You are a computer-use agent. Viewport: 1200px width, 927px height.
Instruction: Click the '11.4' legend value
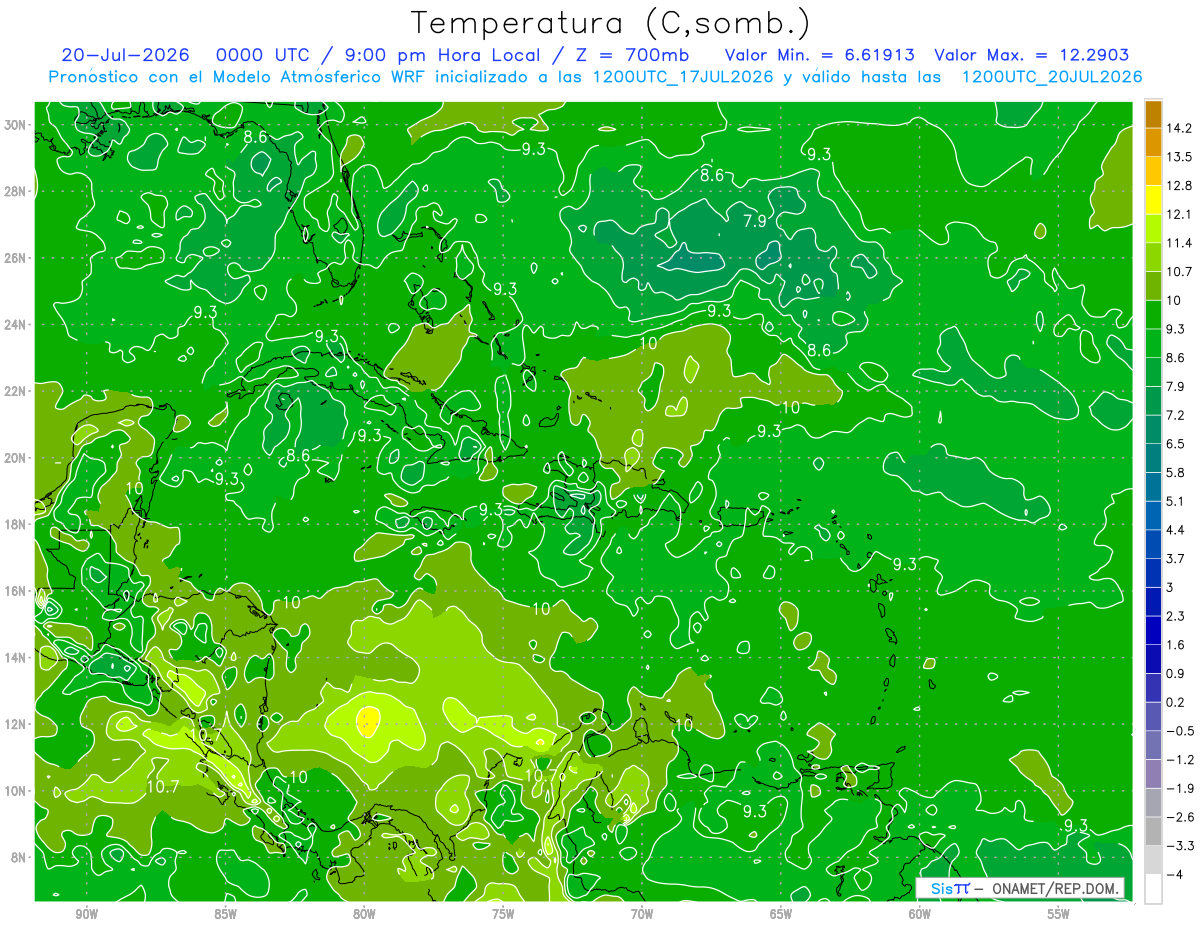coord(1179,243)
